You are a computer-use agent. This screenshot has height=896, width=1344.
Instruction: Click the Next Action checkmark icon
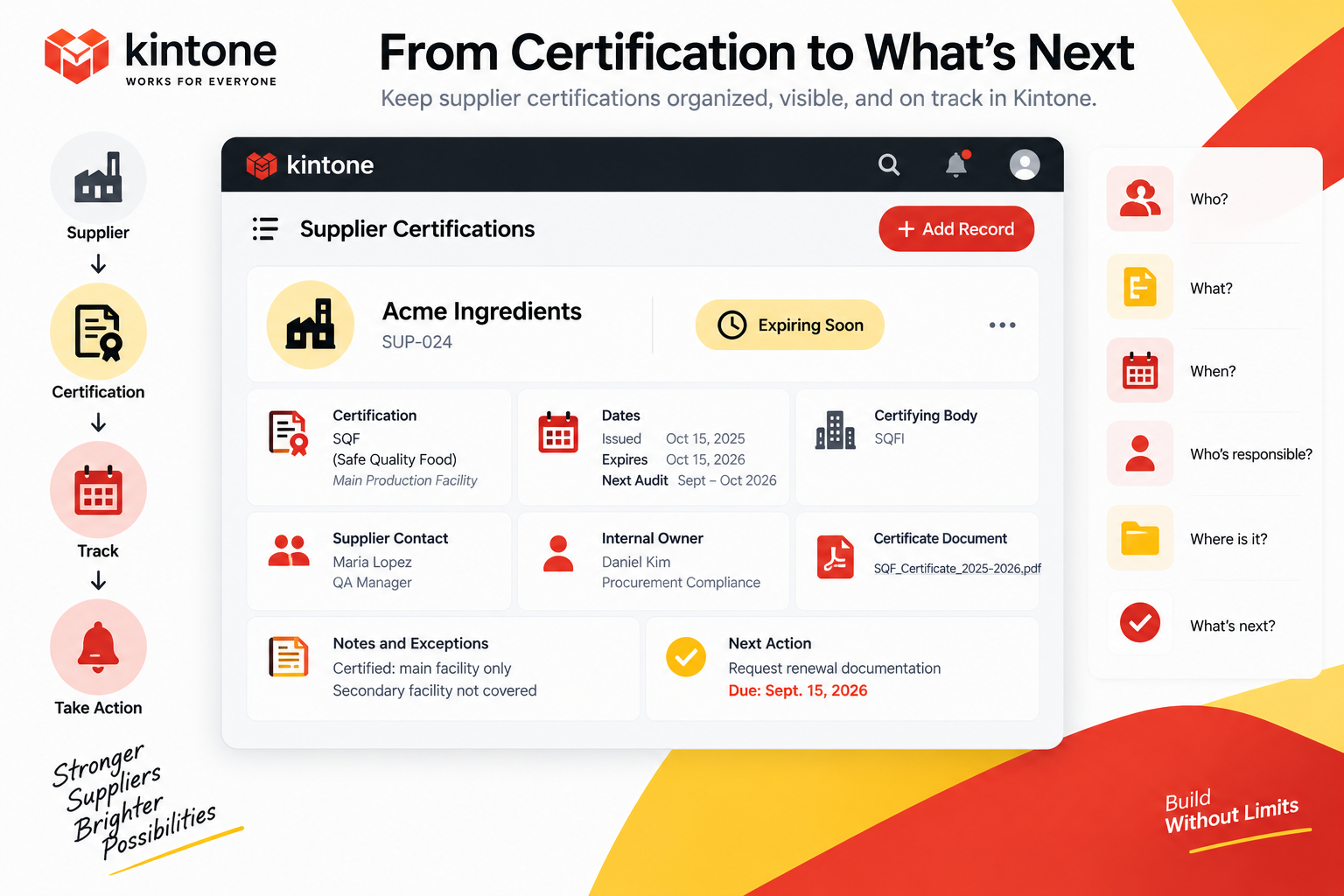686,657
